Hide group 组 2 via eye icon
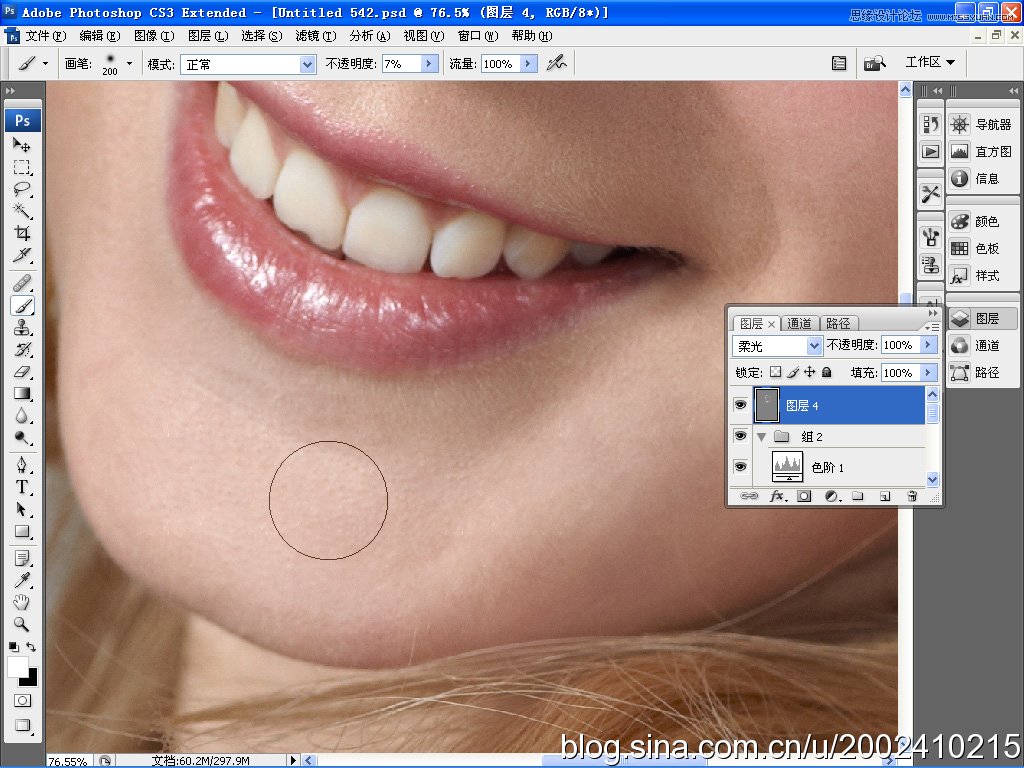Screen dimensions: 1024x768 [740, 436]
